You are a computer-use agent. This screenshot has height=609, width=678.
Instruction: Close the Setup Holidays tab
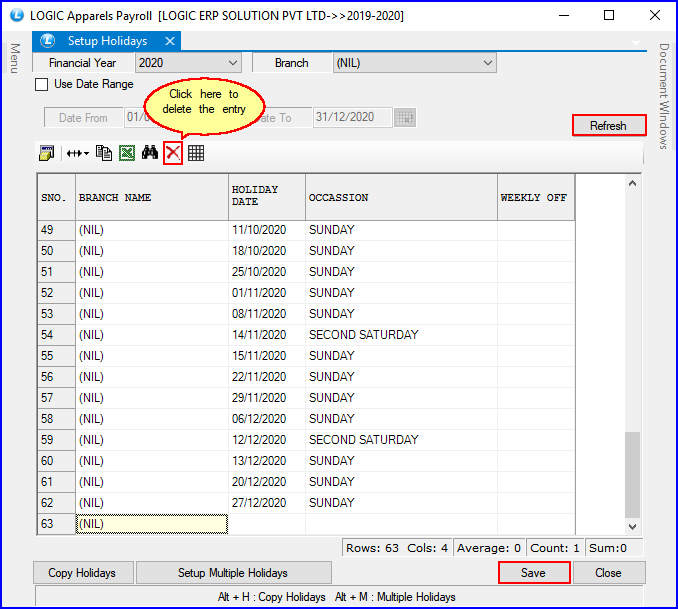tap(170, 41)
